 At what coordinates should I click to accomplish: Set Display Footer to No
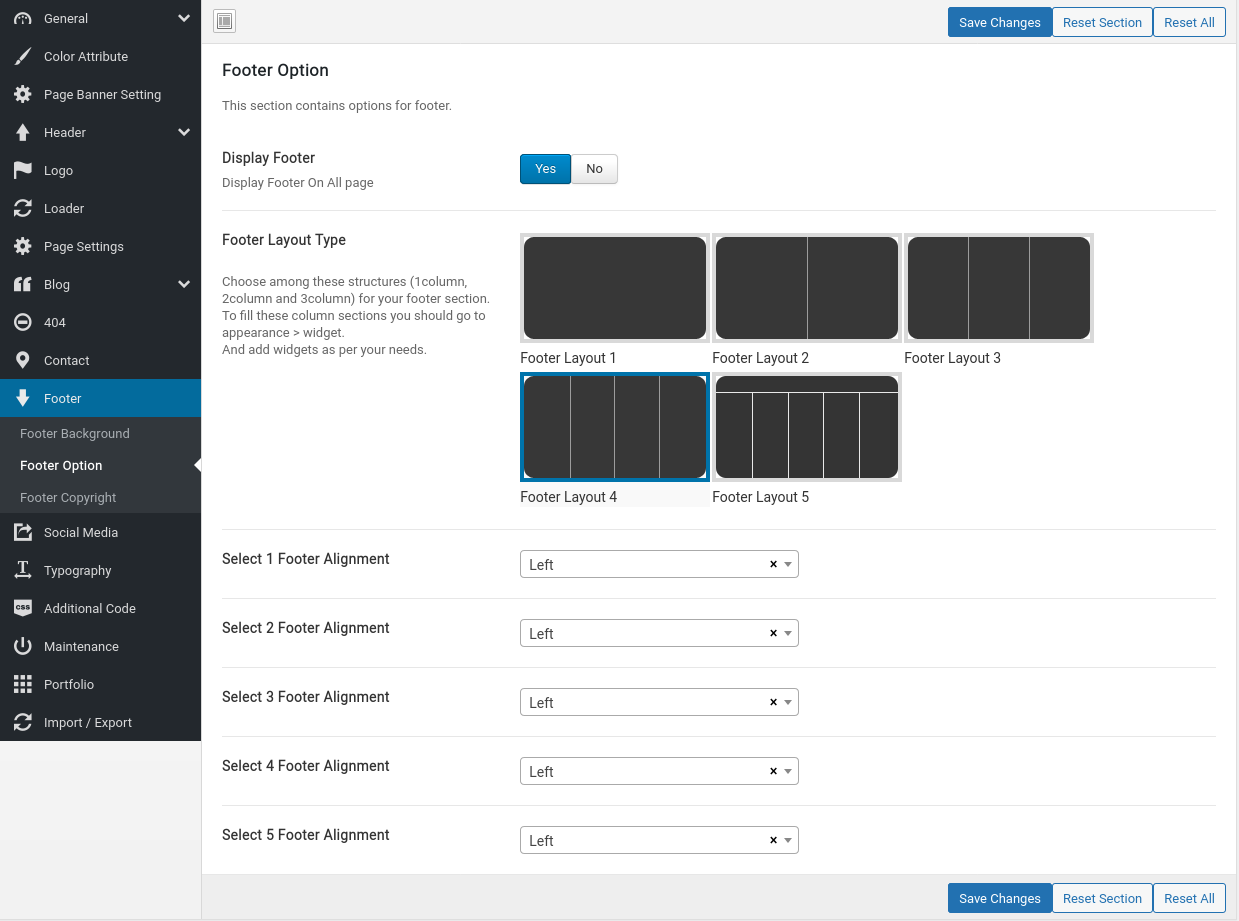(x=594, y=169)
